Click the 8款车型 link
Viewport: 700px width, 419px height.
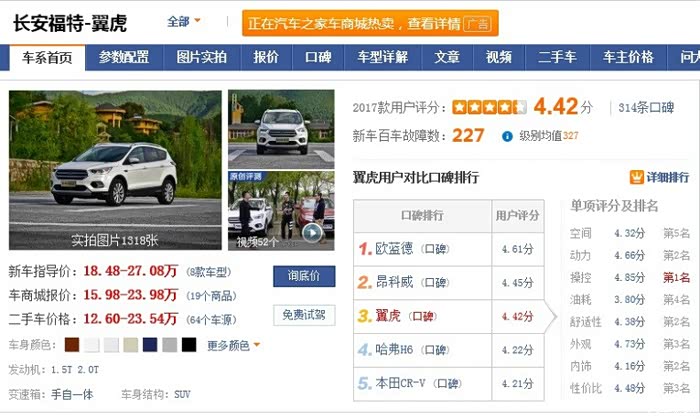click(209, 272)
